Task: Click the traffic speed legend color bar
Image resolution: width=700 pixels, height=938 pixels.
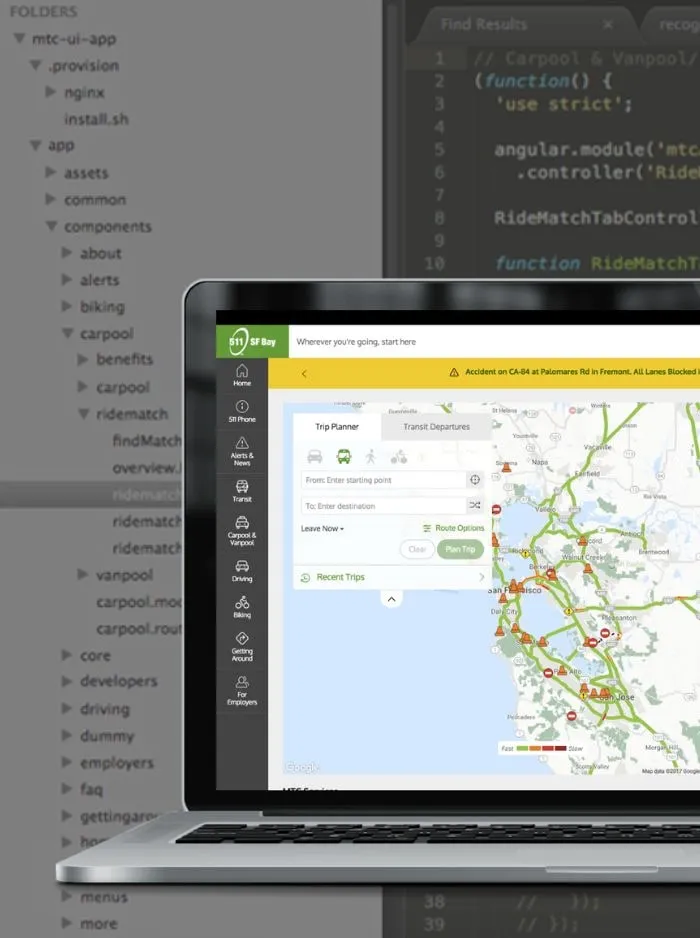Action: pos(541,748)
